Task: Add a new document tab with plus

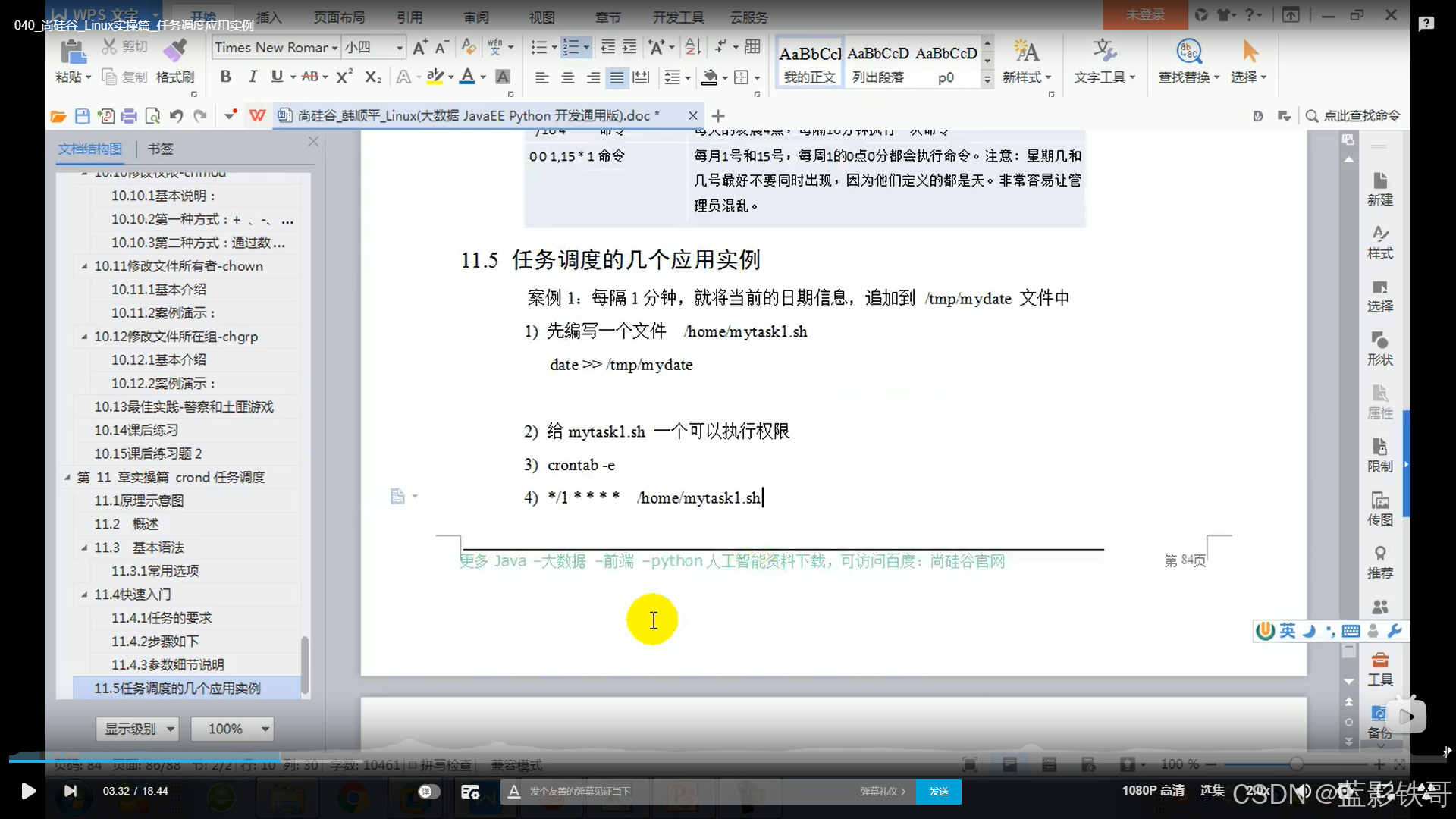Action: [718, 116]
